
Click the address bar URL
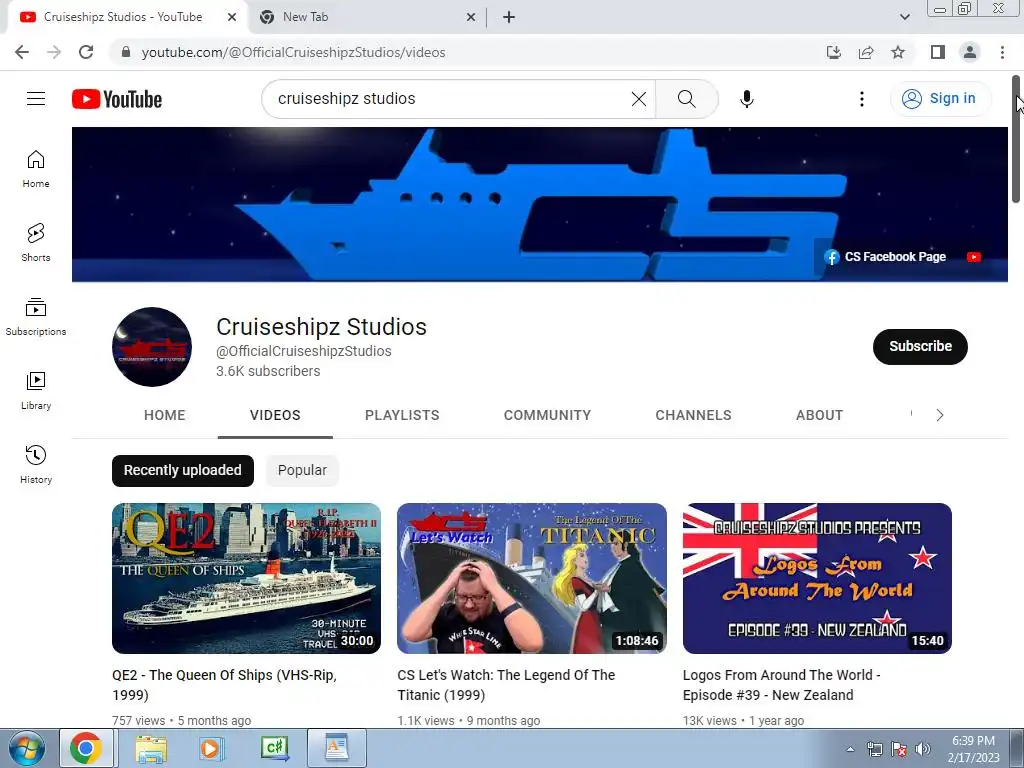[293, 52]
